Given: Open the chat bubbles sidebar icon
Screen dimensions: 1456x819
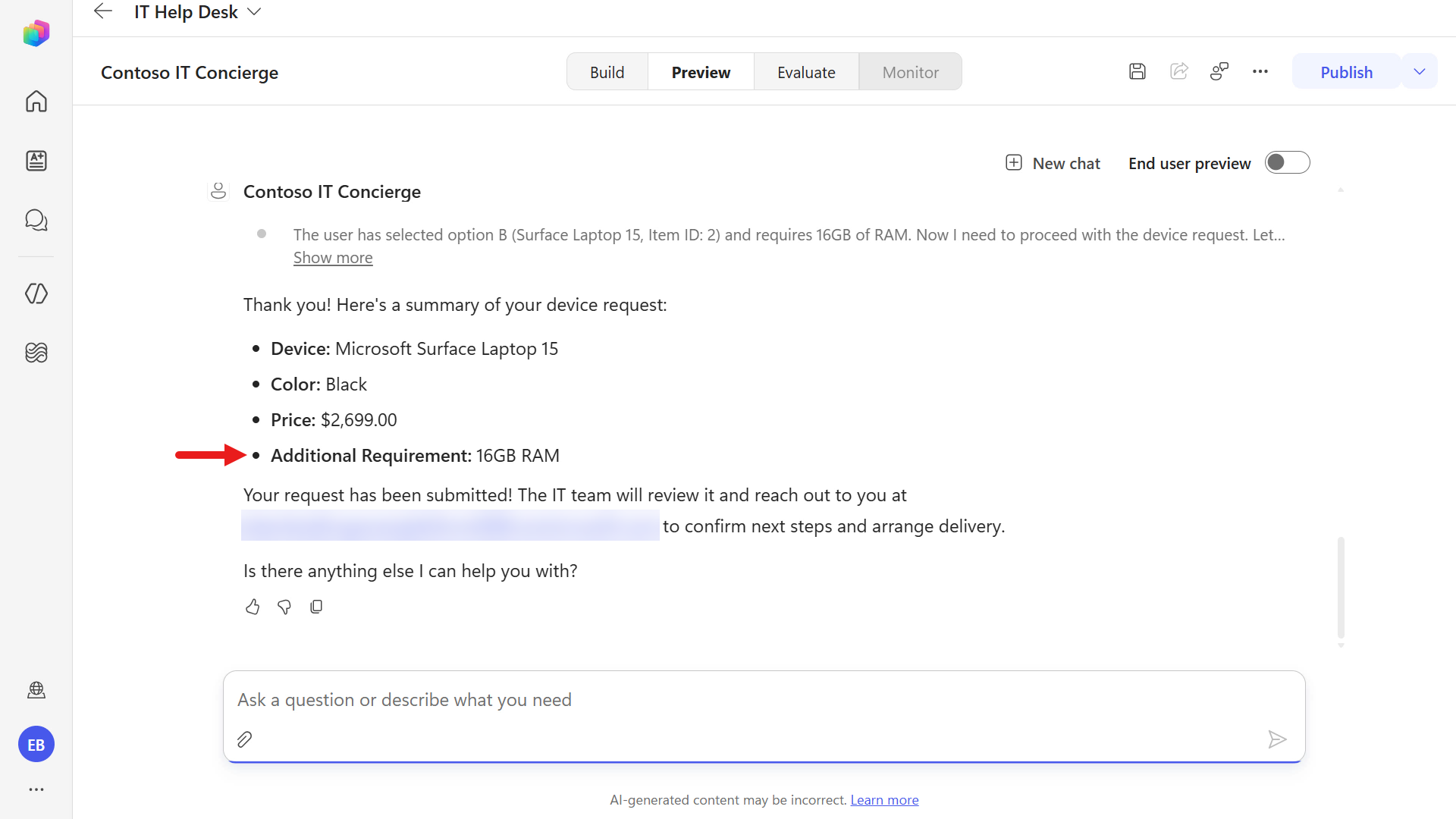Looking at the screenshot, I should [x=36, y=220].
